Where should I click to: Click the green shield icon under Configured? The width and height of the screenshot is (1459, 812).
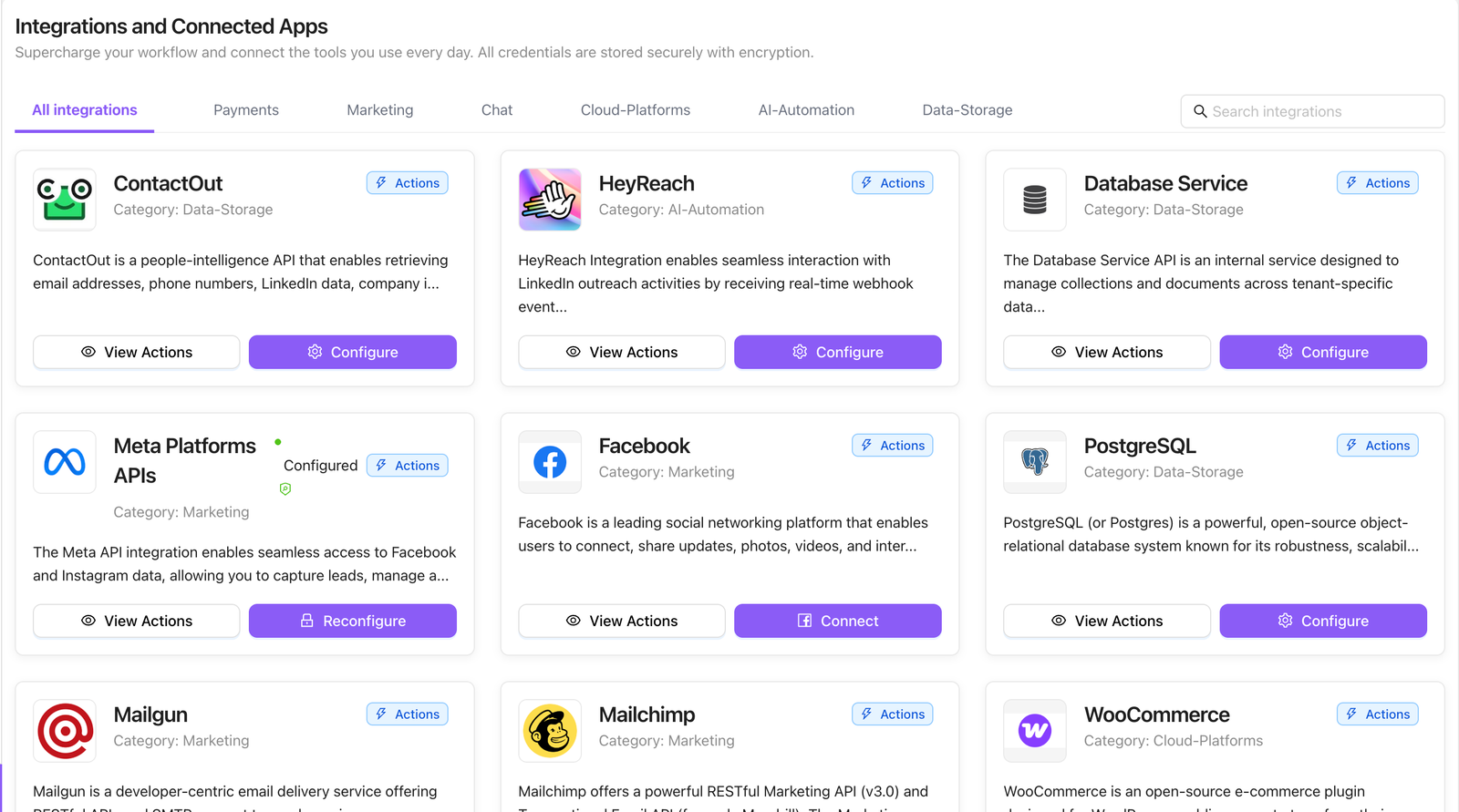click(x=285, y=489)
